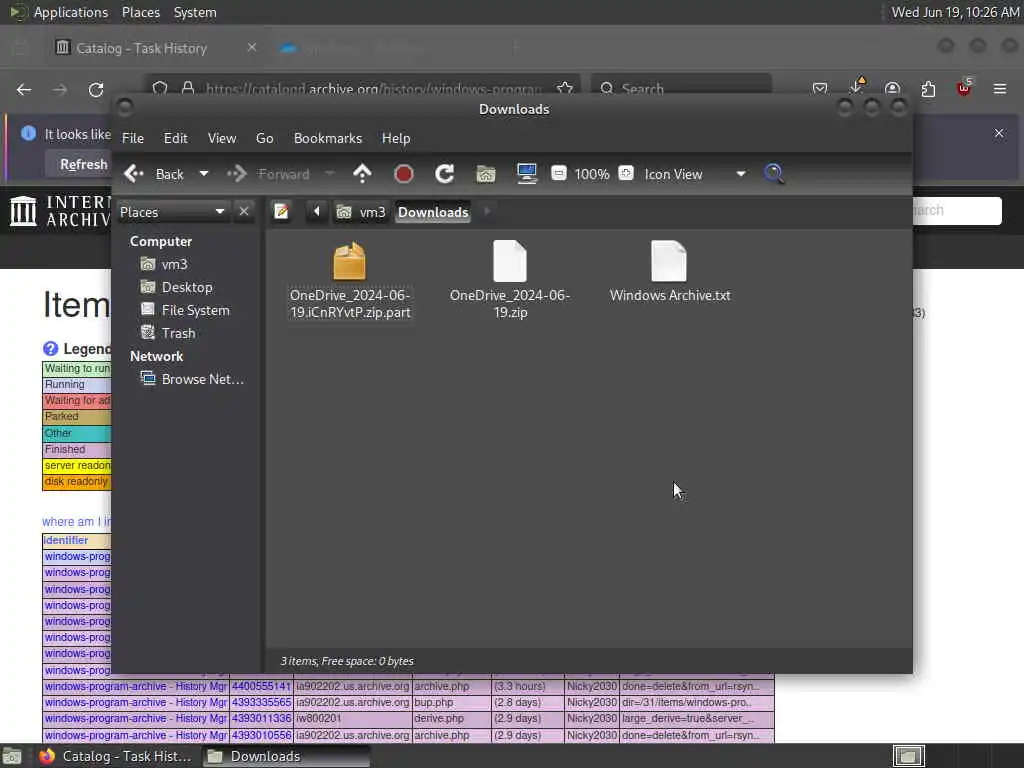
Task: Click the show desktop icon in taskbar
Action: [x=12, y=756]
